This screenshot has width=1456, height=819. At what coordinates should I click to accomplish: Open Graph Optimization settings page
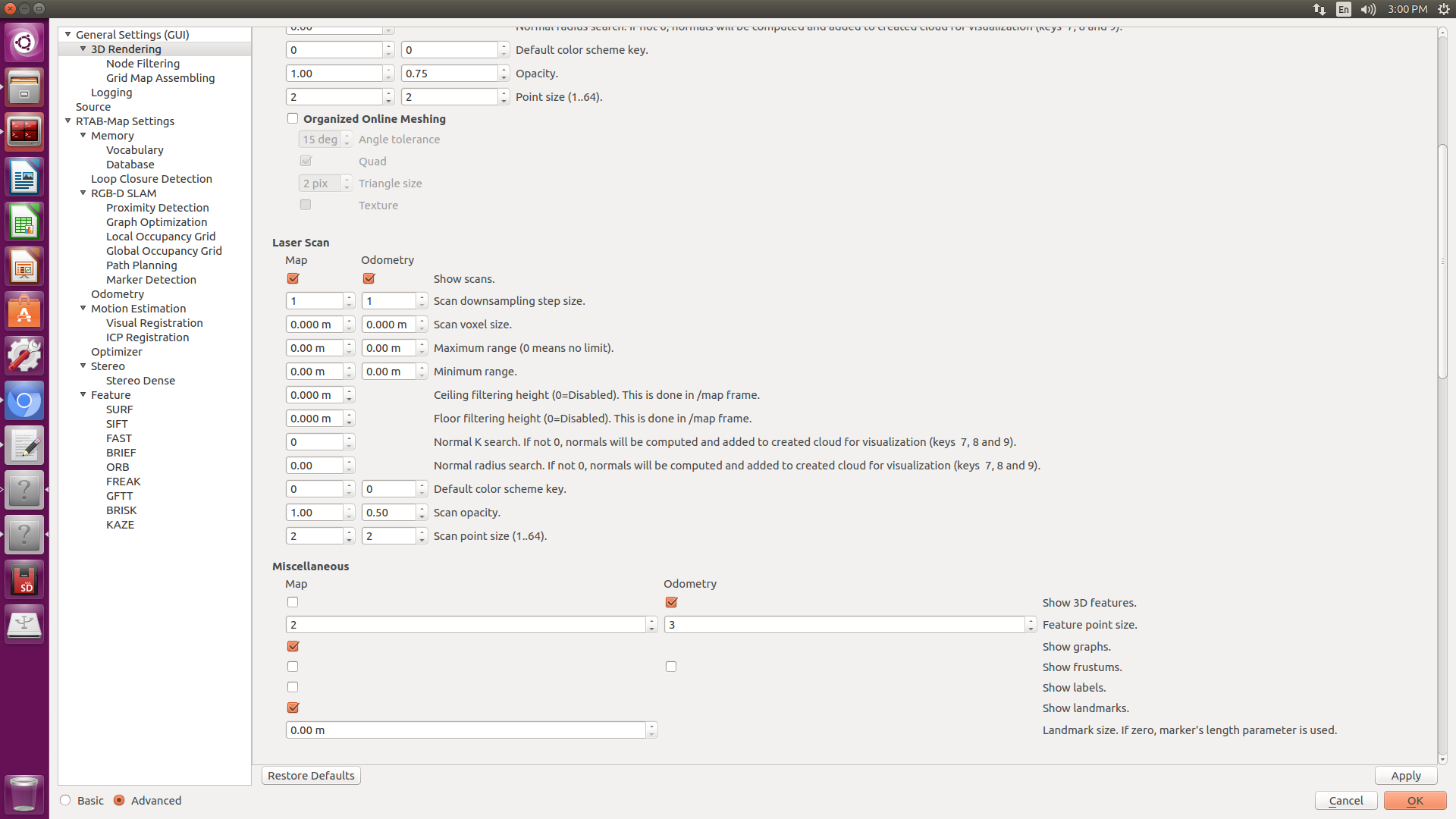[x=156, y=222]
